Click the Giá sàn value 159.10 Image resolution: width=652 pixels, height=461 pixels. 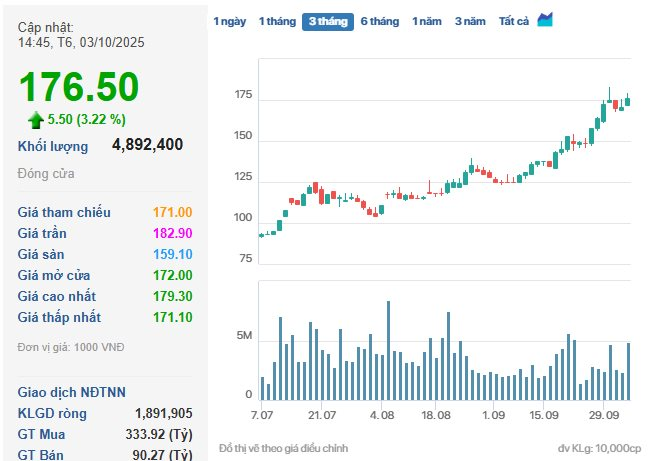click(172, 254)
